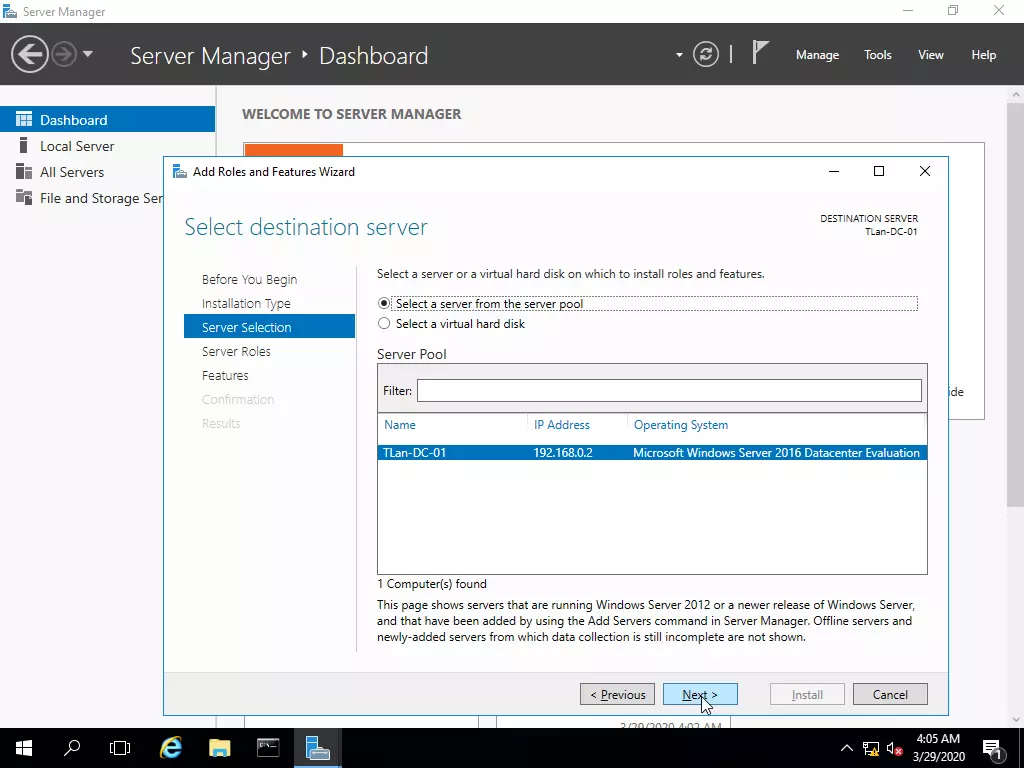Go to Features wizard step
This screenshot has width=1024, height=768.
click(x=225, y=376)
